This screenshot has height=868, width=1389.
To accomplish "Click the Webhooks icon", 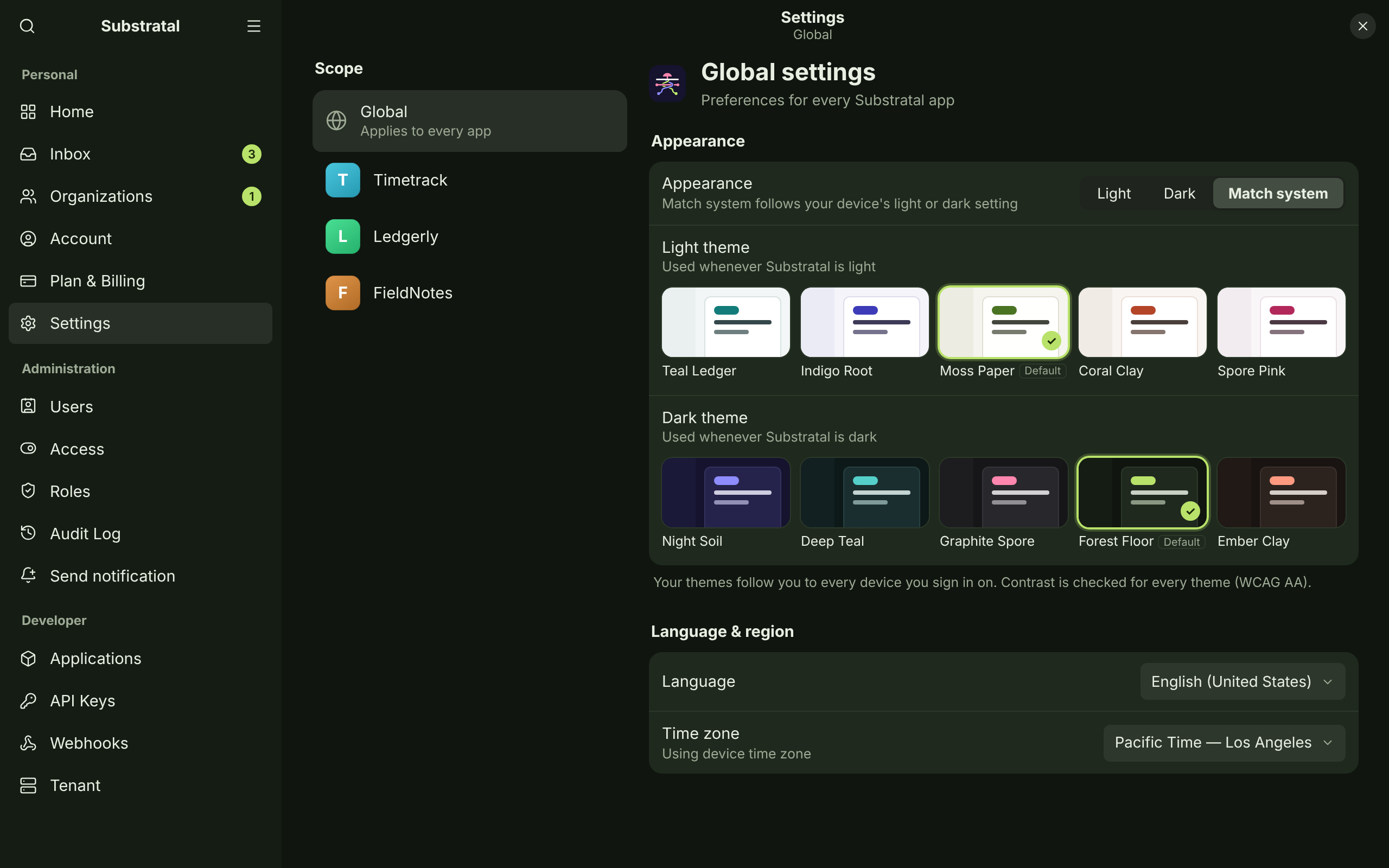I will tap(28, 743).
